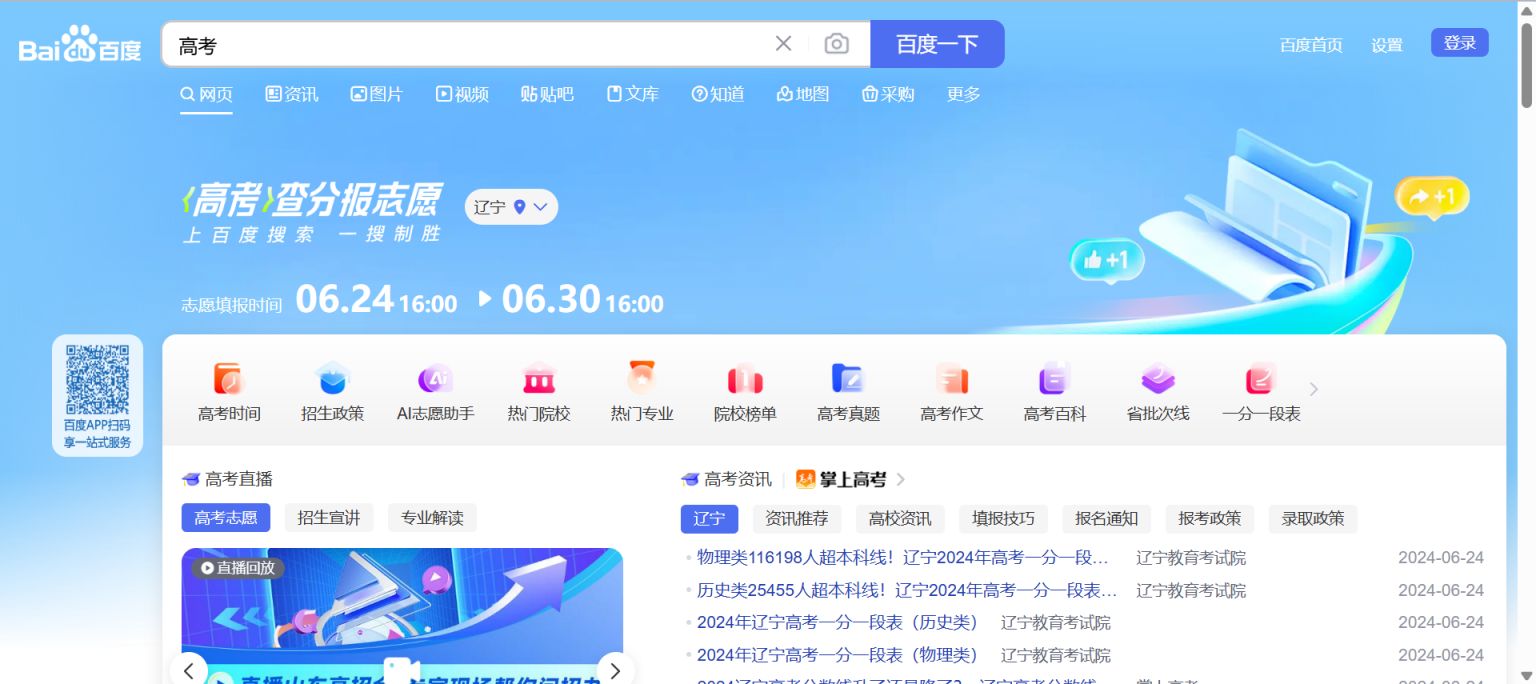Open the 院校榜单 icon
Image resolution: width=1536 pixels, height=684 pixels.
[745, 392]
